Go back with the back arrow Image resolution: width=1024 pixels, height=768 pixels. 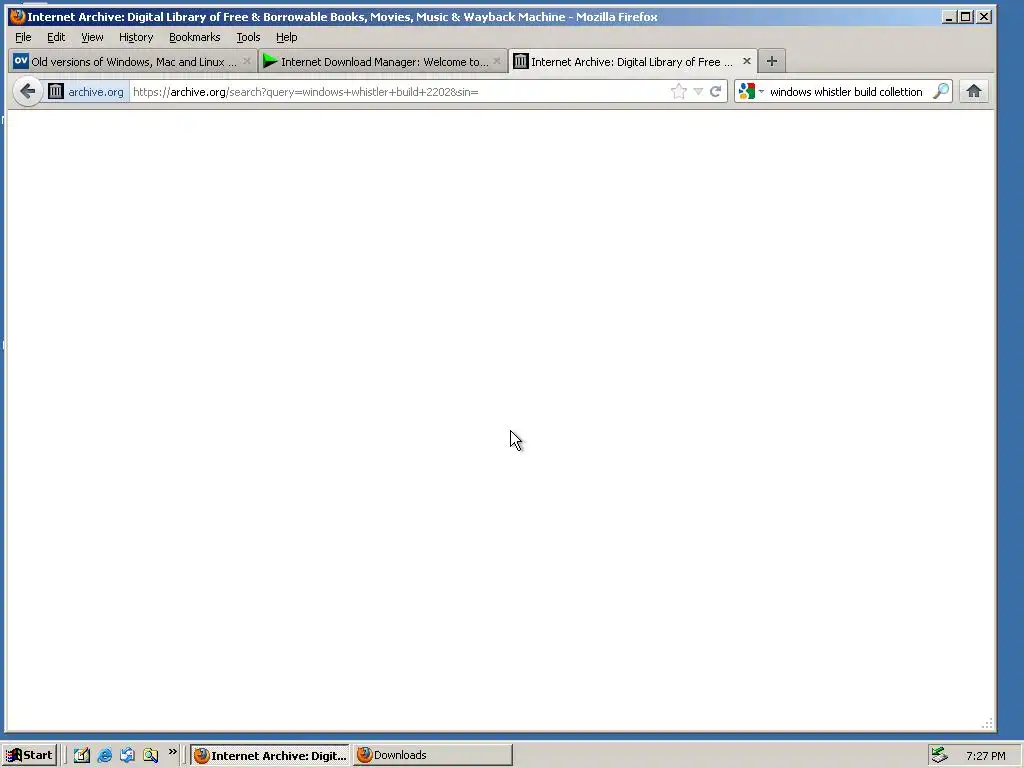tap(27, 91)
